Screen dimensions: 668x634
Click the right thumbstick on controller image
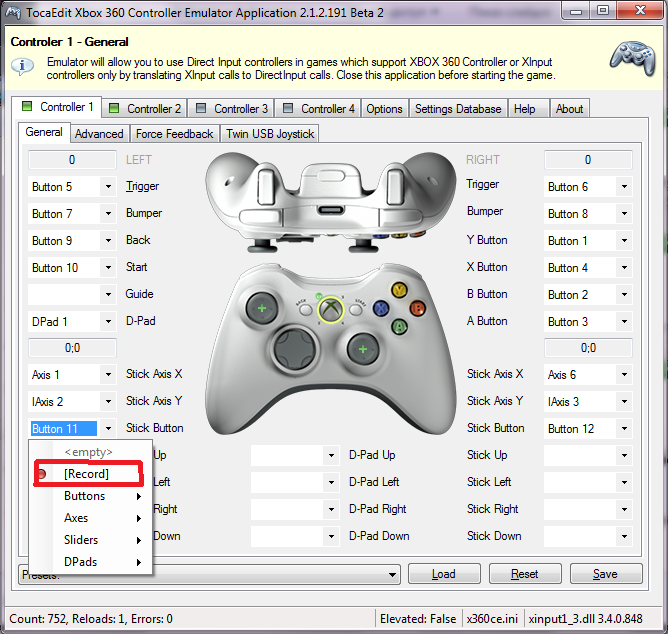pos(364,349)
